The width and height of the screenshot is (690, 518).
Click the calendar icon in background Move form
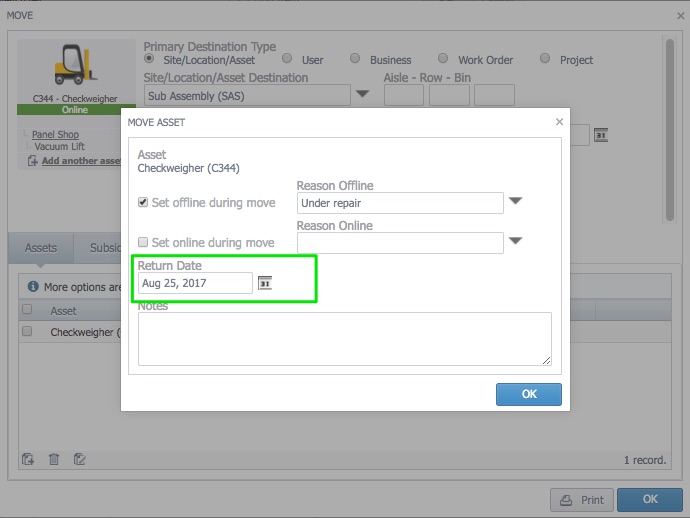(601, 135)
